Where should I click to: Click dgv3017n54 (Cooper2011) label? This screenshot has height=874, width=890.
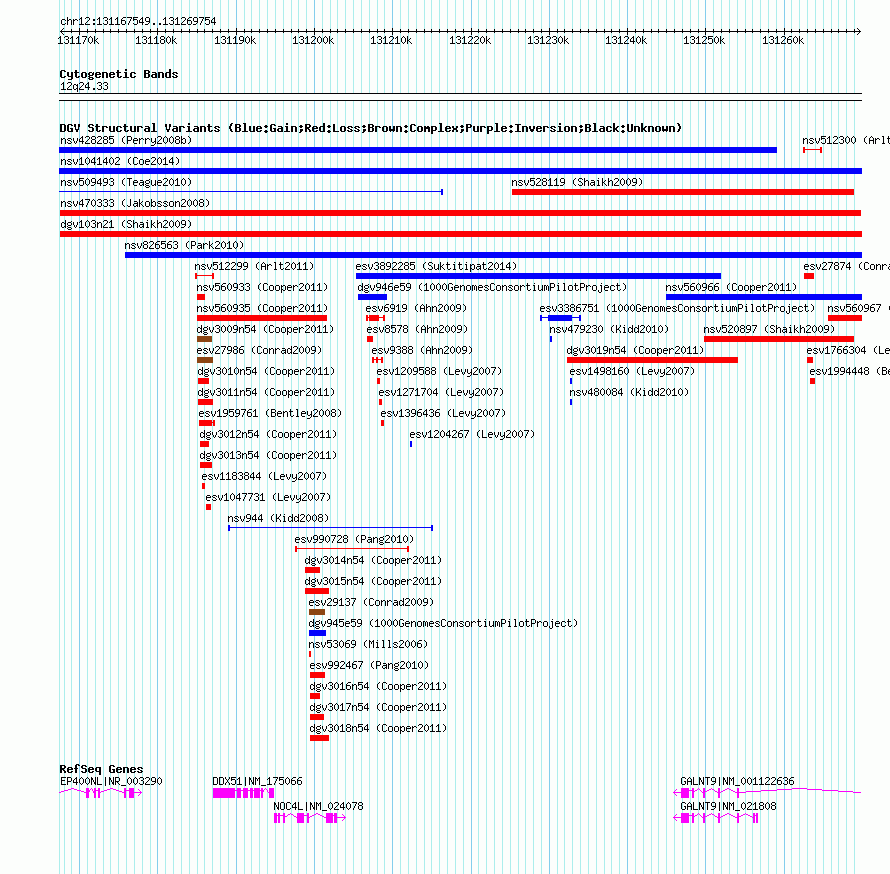378,707
